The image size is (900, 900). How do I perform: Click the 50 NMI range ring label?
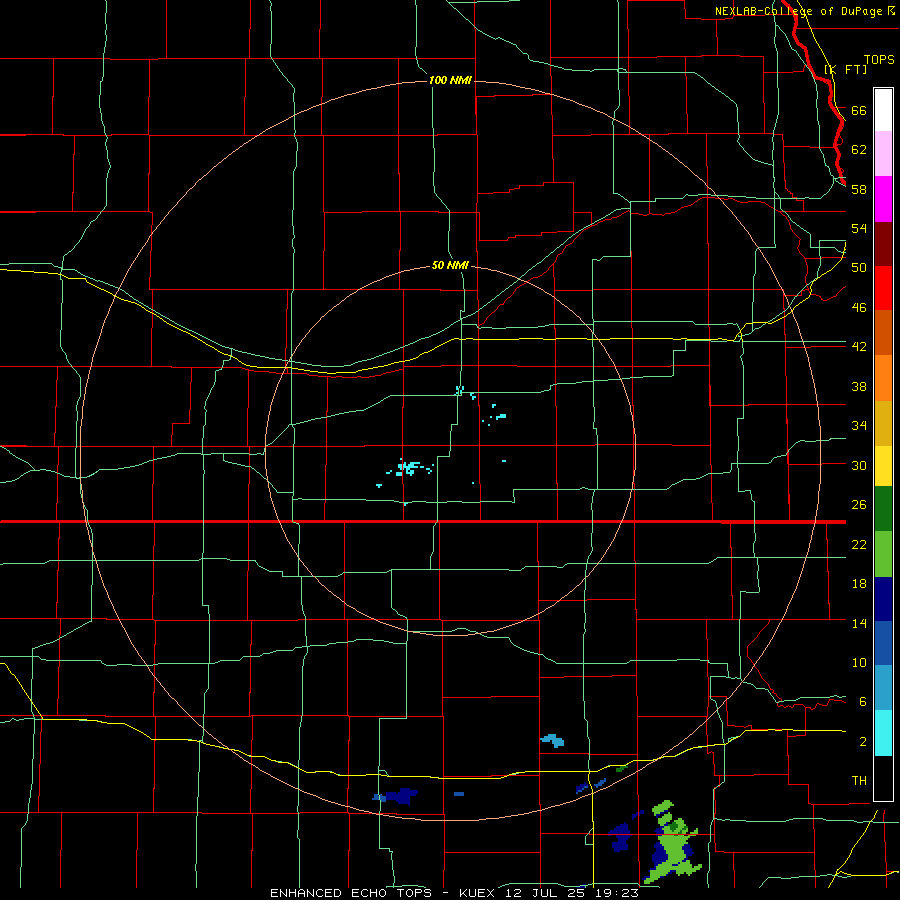pos(450,265)
